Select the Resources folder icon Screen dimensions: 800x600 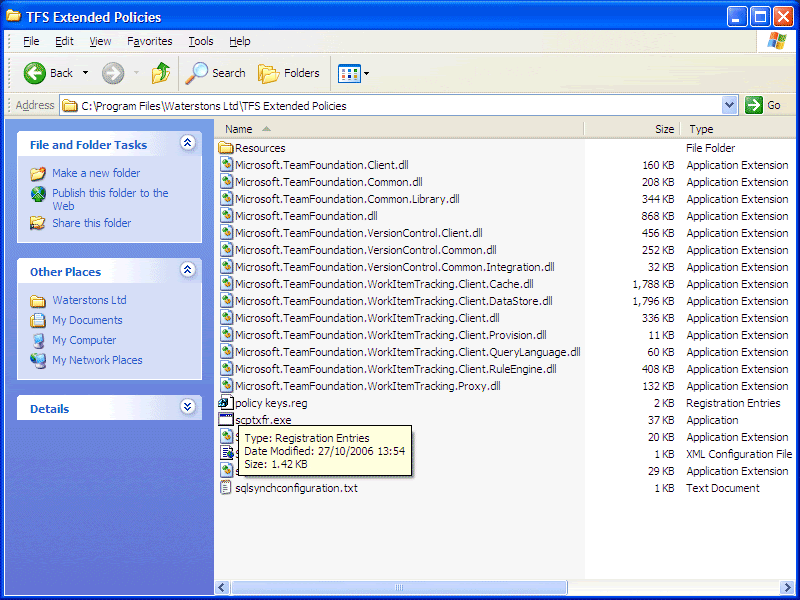226,148
